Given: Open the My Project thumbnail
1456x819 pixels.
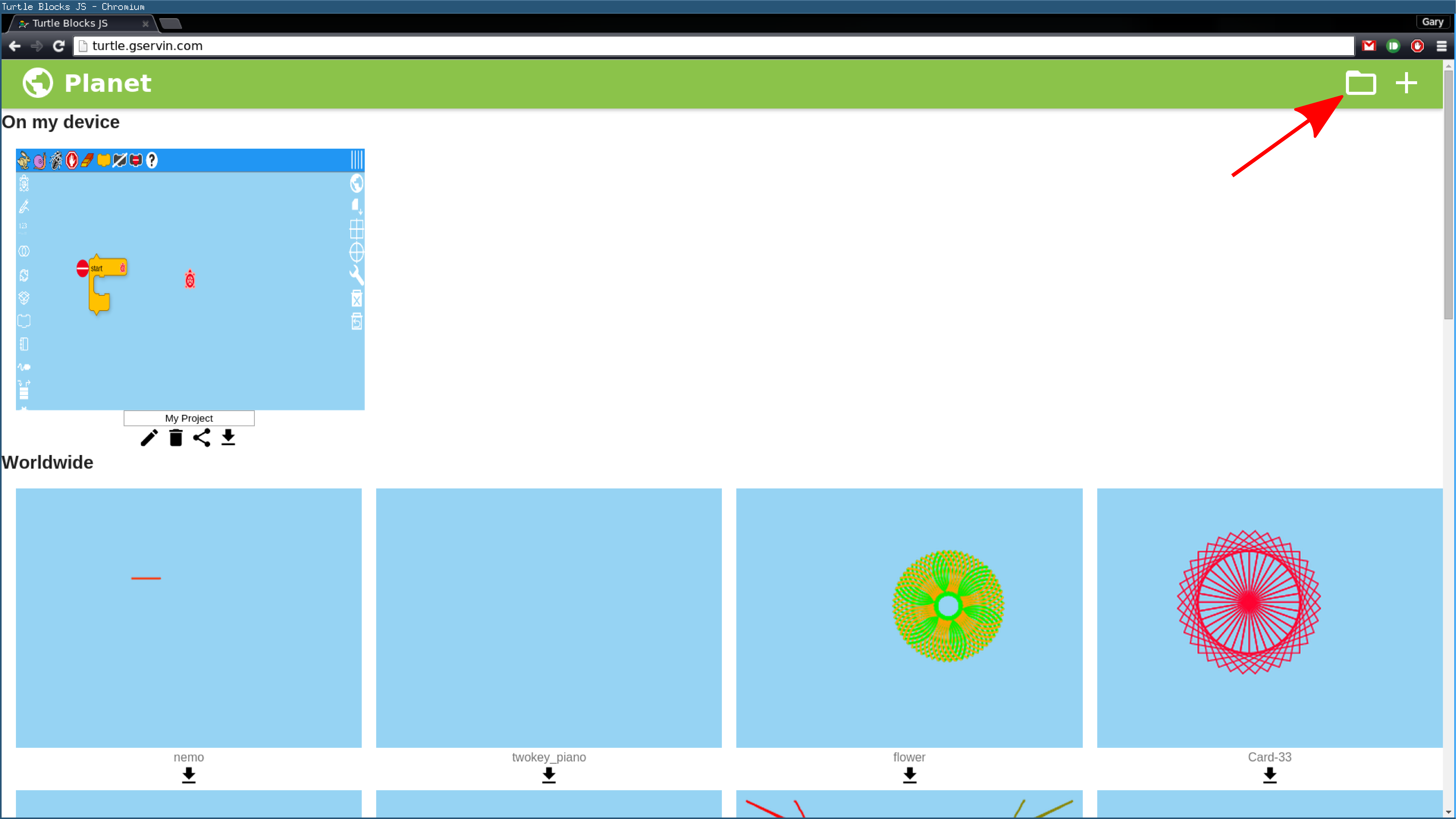Looking at the screenshot, I should (190, 279).
